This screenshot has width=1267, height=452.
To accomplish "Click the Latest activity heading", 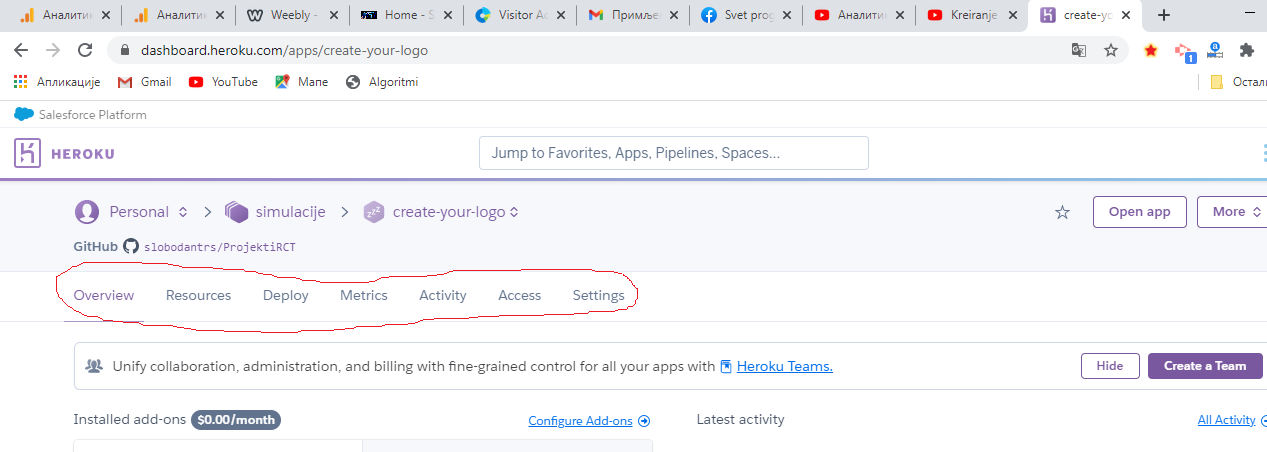I will pos(741,419).
